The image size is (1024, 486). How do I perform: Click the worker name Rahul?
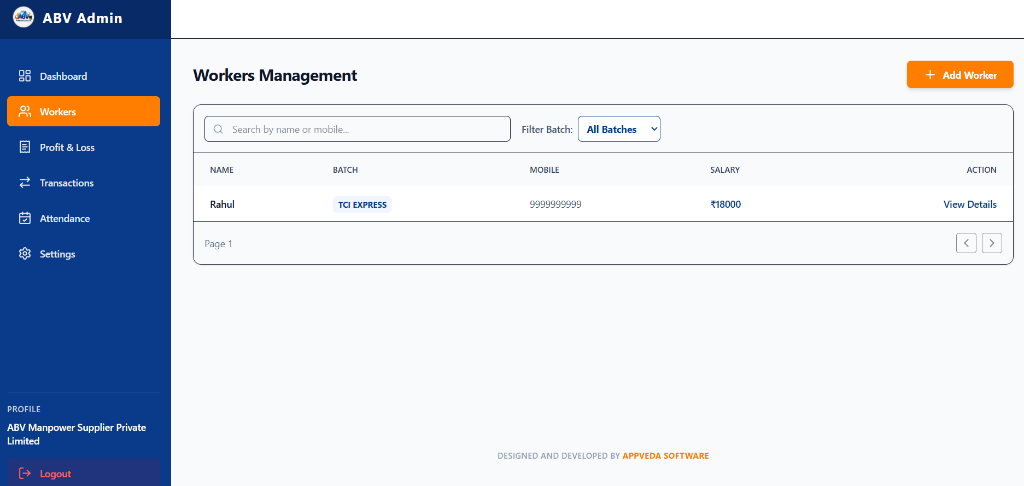click(x=222, y=204)
